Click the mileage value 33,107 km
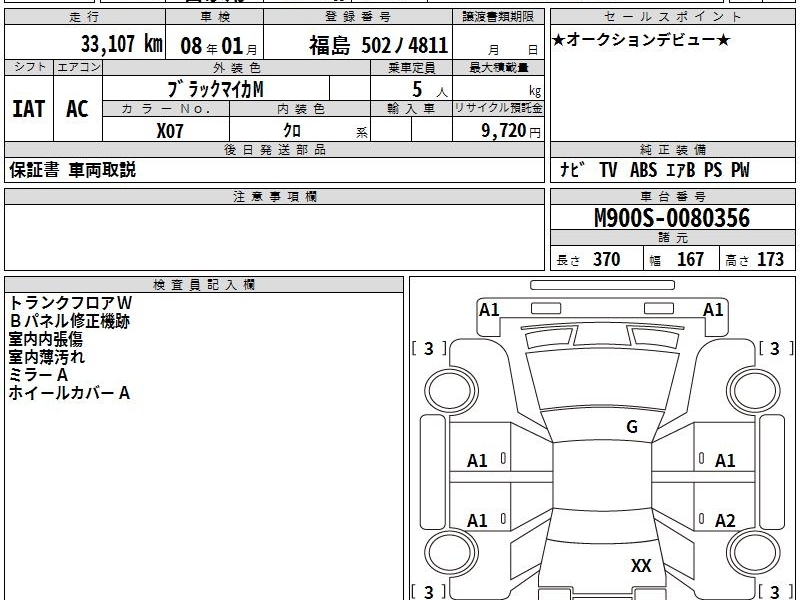 tap(121, 44)
